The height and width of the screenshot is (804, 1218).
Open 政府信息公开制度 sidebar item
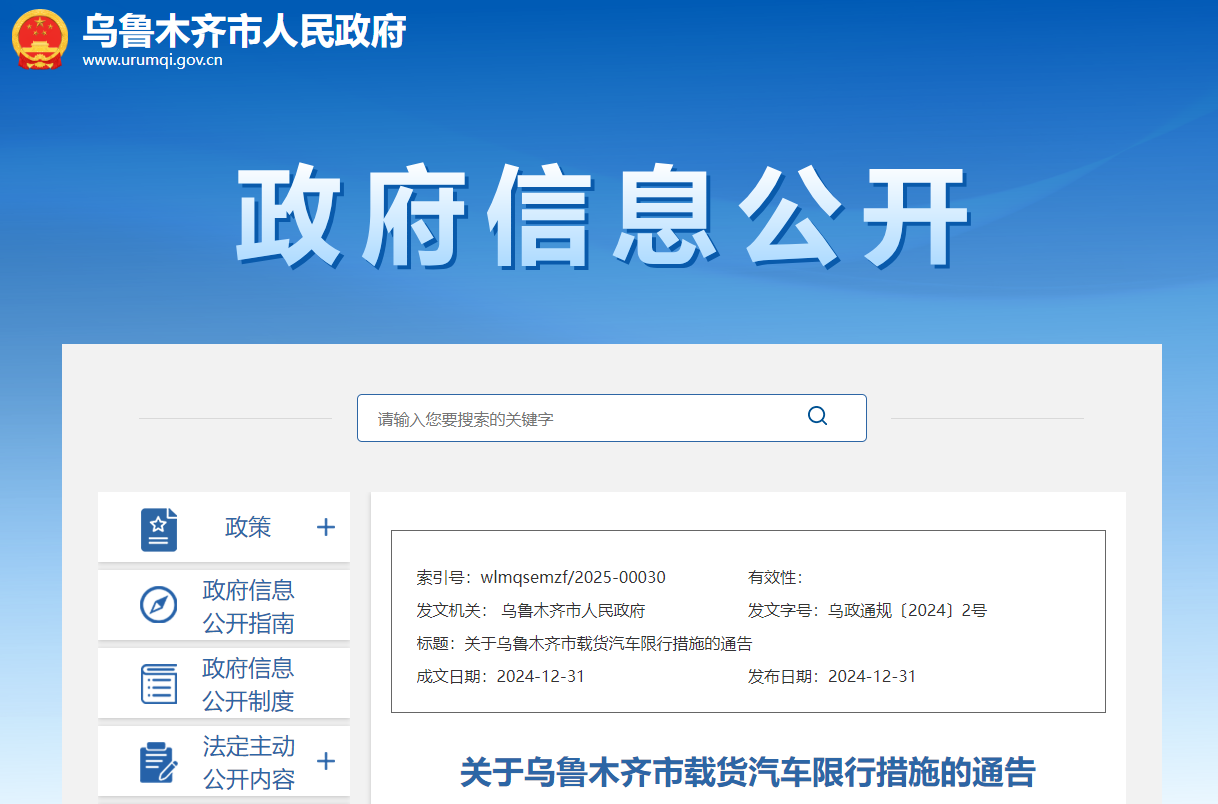click(224, 683)
